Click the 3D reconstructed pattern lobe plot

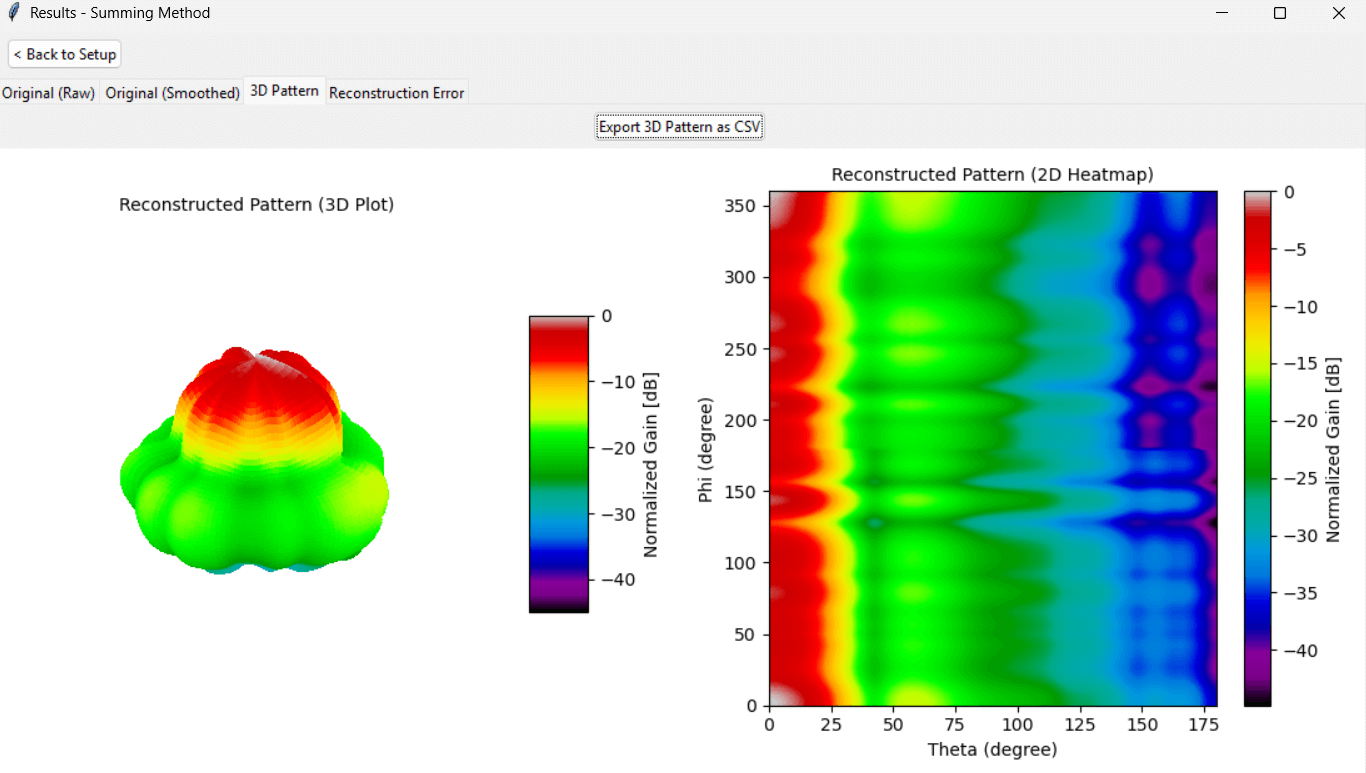tap(255, 460)
